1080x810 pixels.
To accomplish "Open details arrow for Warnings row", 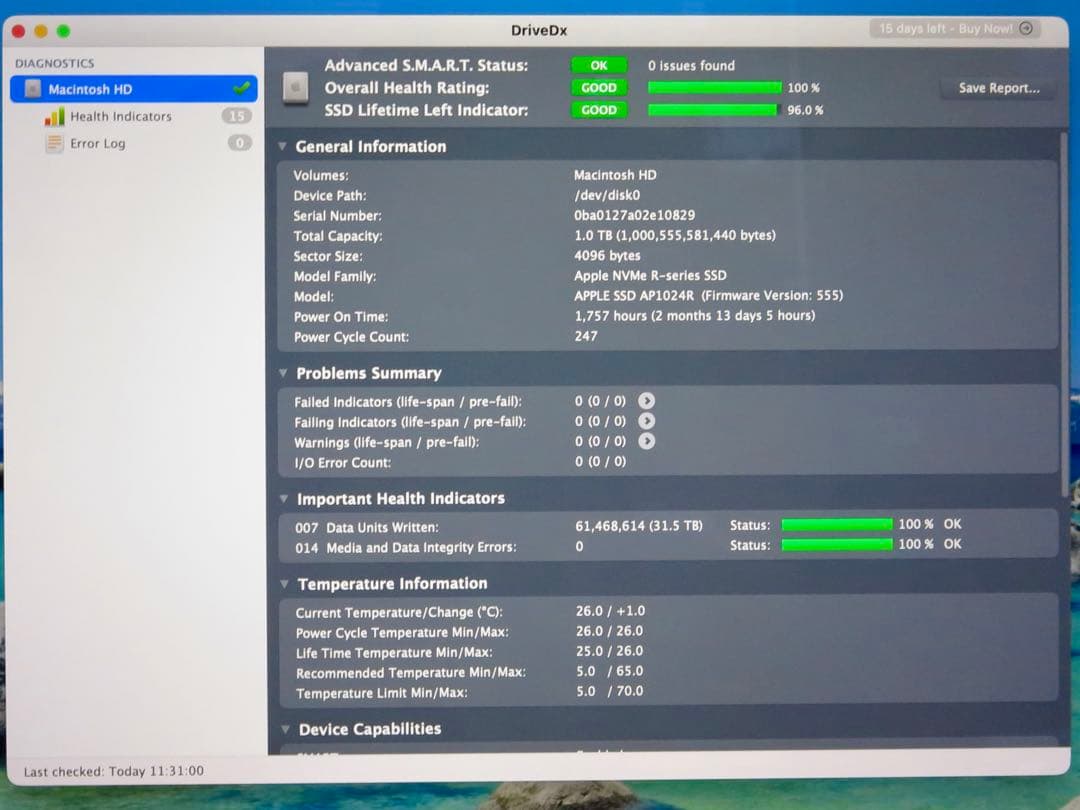I will coord(647,441).
